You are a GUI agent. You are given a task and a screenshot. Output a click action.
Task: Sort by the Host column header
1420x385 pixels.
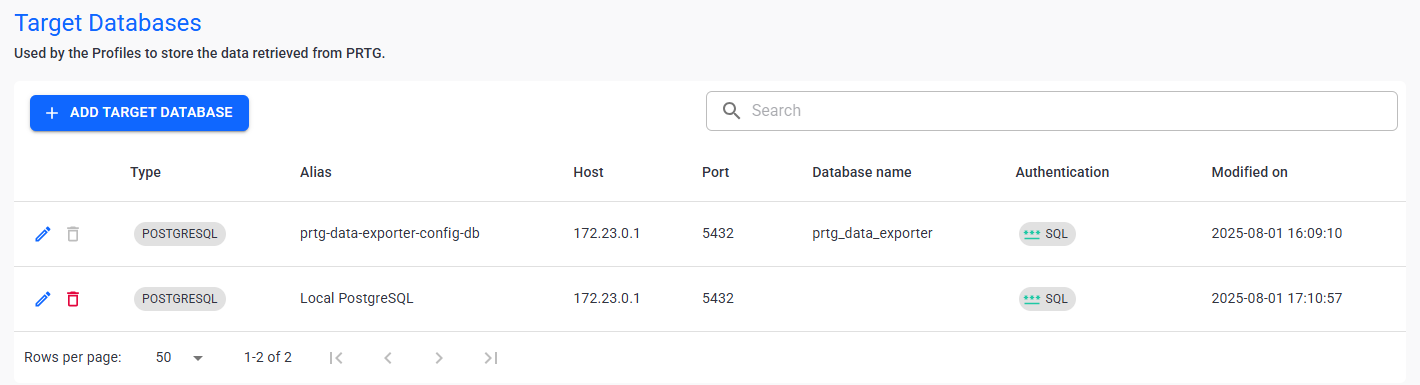pos(588,172)
